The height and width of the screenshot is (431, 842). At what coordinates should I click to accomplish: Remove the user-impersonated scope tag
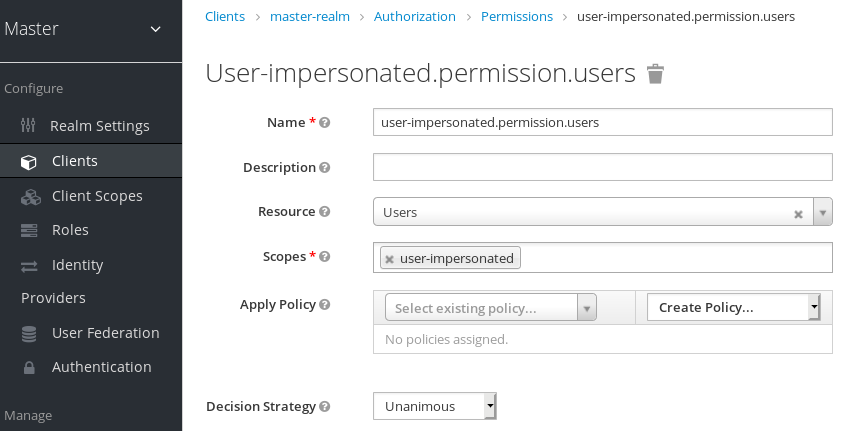click(x=390, y=259)
